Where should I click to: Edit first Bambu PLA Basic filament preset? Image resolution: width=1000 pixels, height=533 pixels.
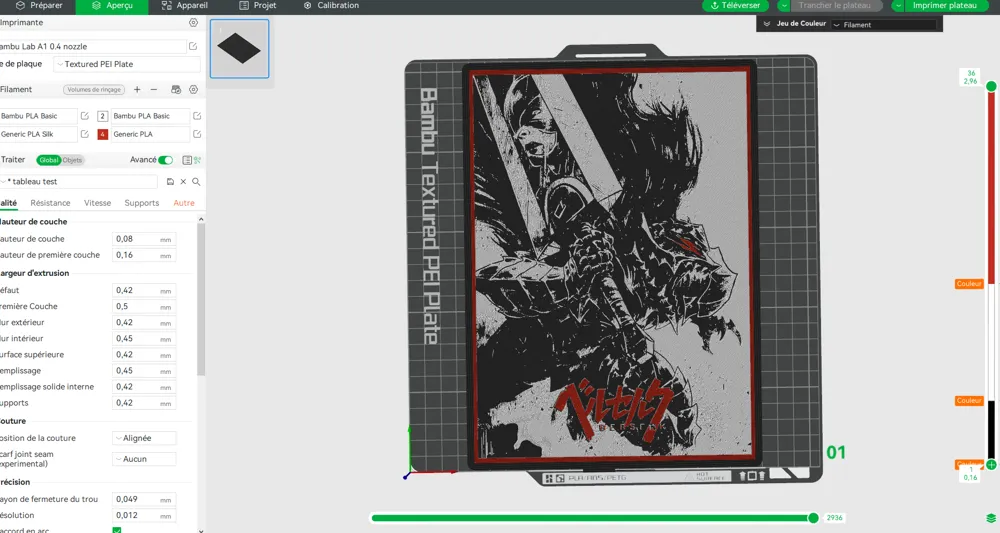[x=84, y=116]
